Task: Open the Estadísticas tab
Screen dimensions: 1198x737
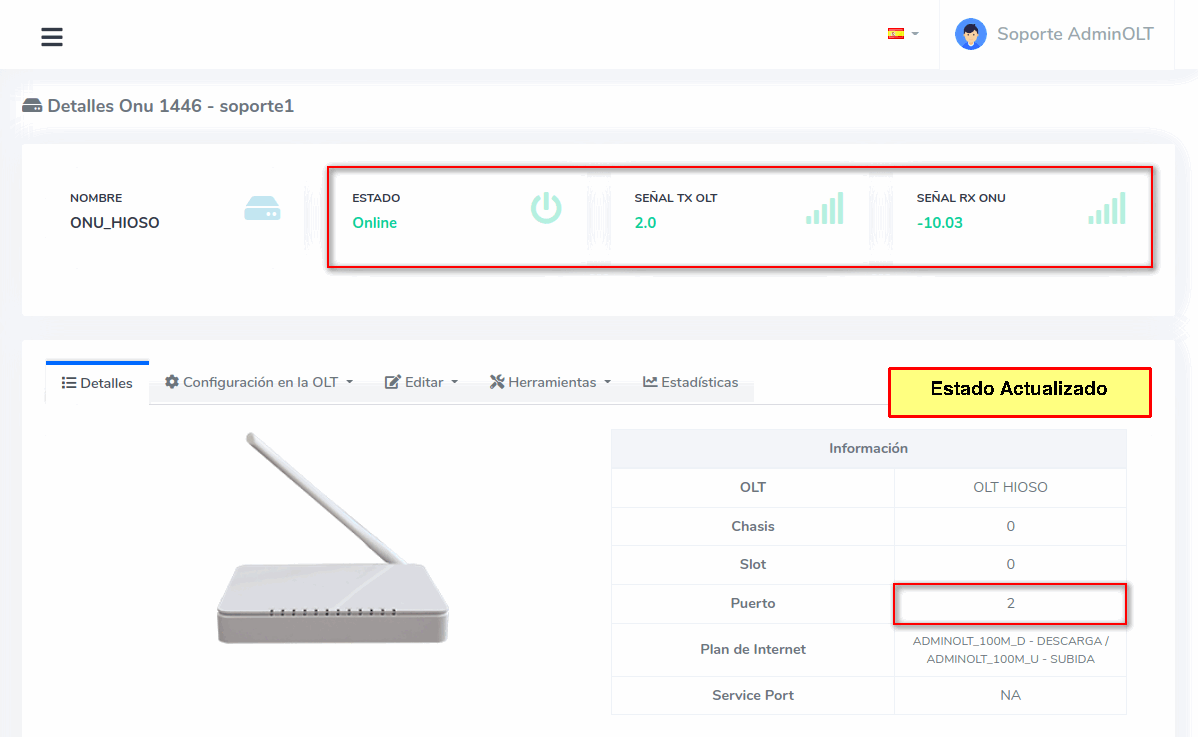Action: [690, 382]
